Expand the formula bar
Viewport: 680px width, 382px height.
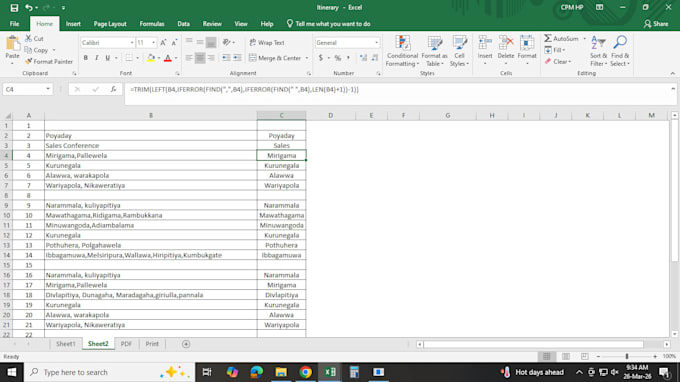click(x=673, y=89)
